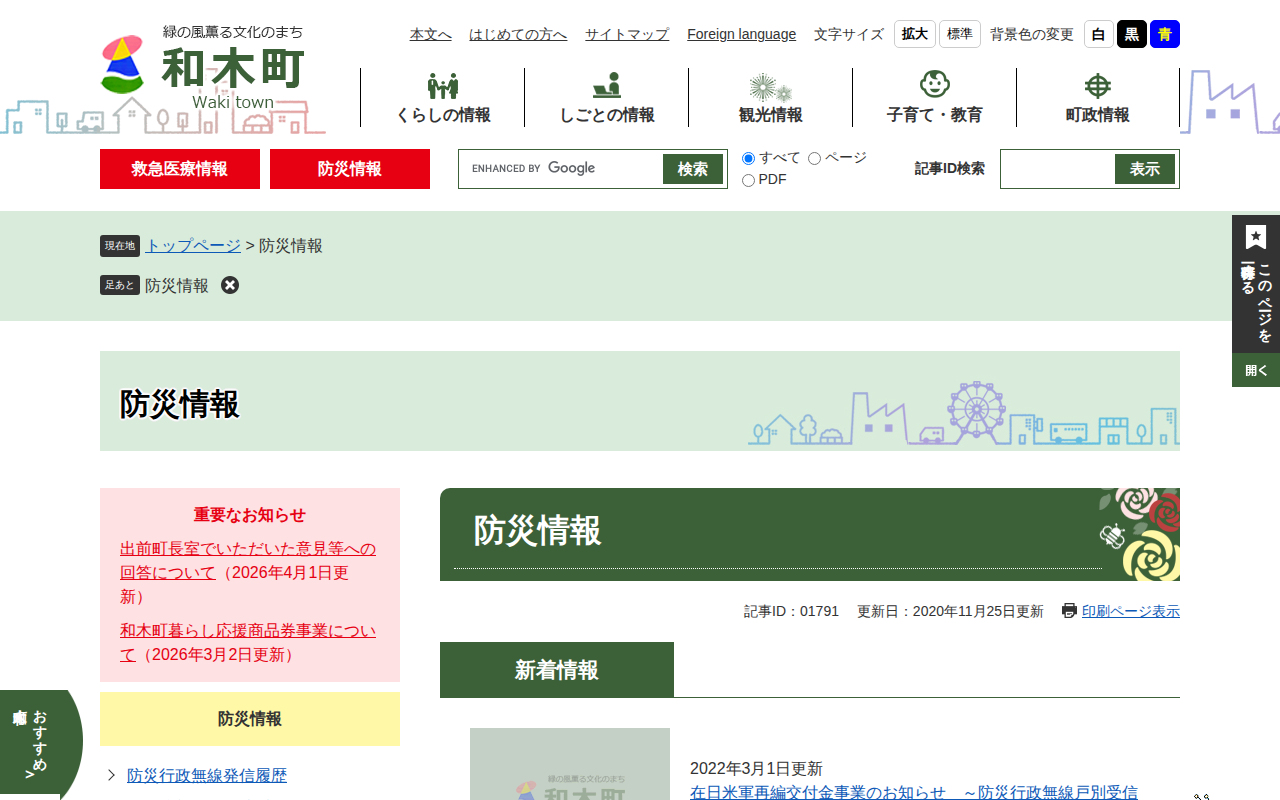Enable PDF-only search results

click(747, 179)
